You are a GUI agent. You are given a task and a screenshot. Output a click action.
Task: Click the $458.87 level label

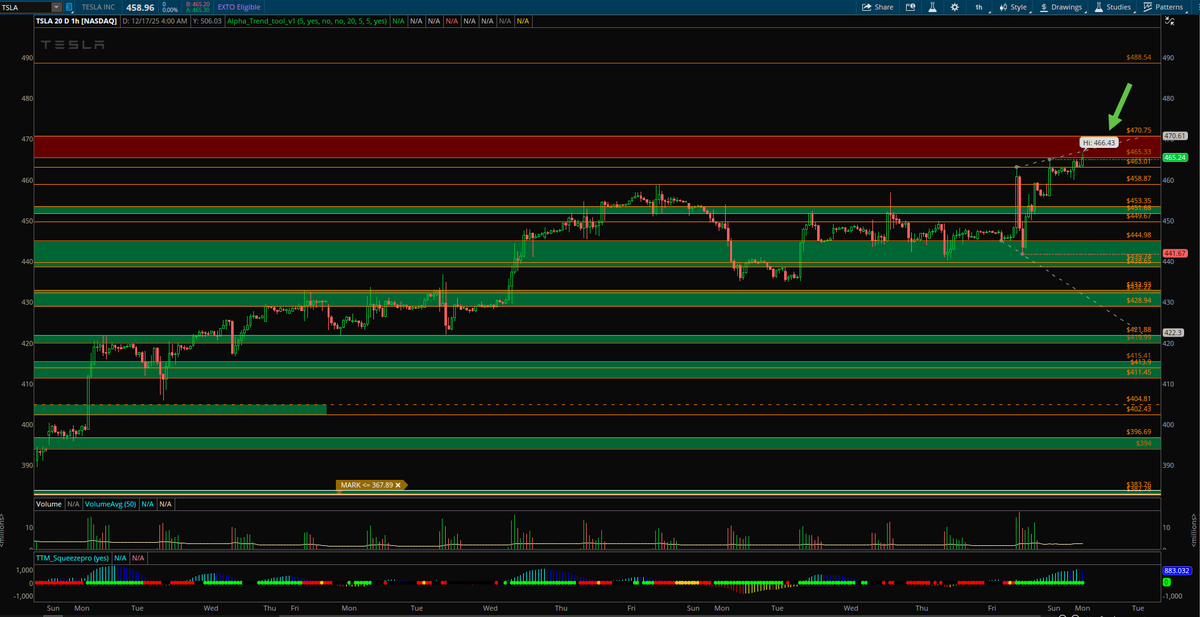click(x=1139, y=178)
